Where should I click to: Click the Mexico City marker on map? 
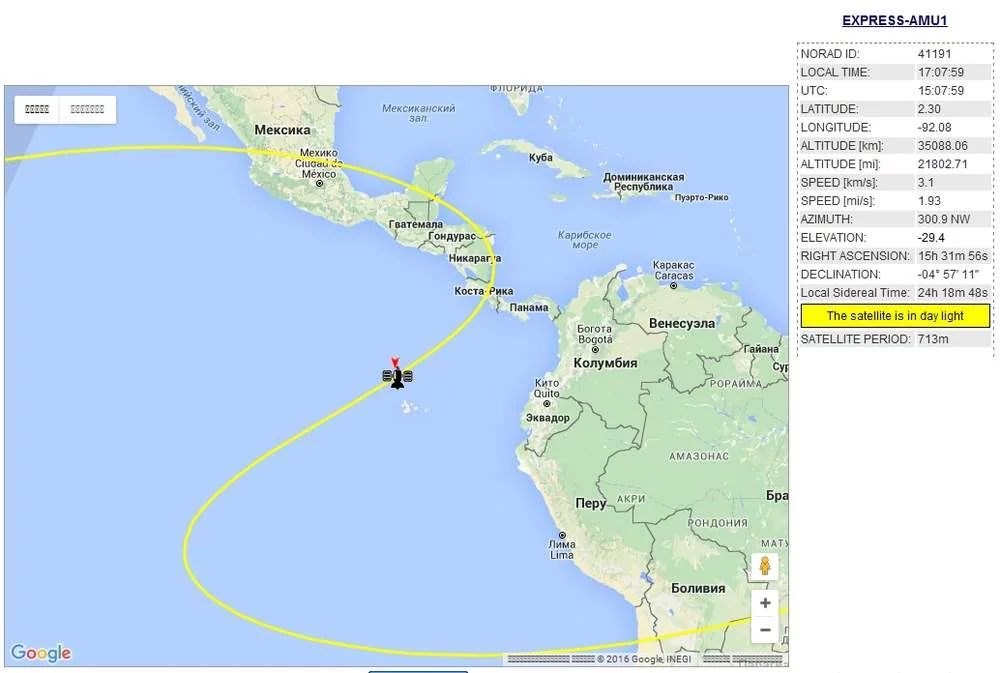coord(320,184)
